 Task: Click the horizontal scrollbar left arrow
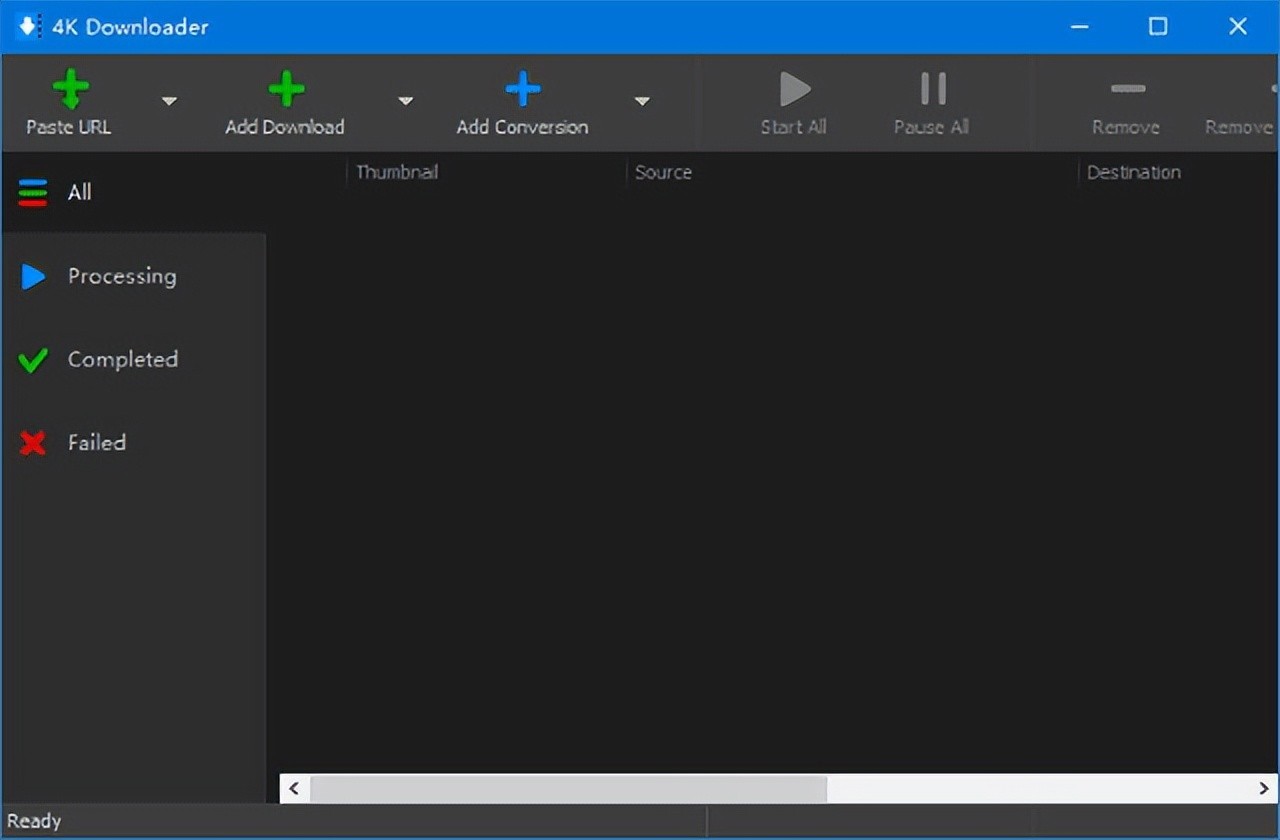tap(294, 789)
